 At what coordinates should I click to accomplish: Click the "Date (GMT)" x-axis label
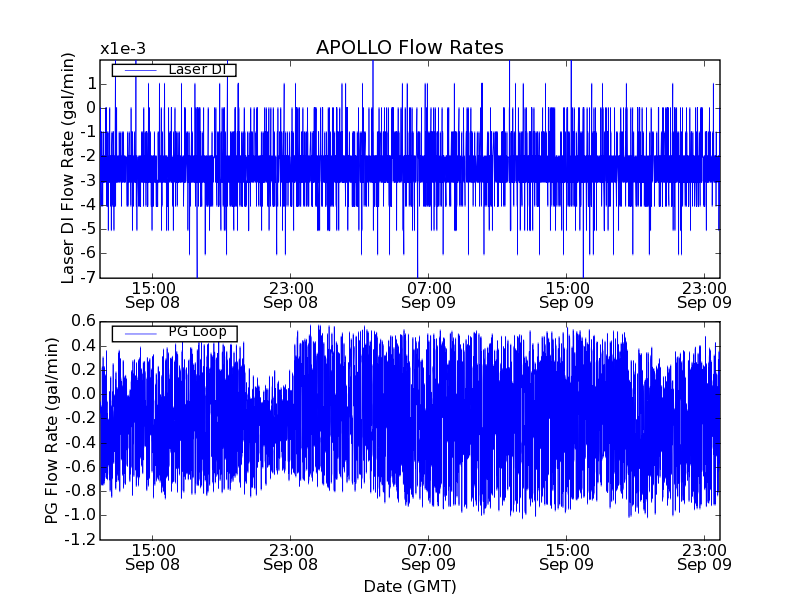click(410, 587)
